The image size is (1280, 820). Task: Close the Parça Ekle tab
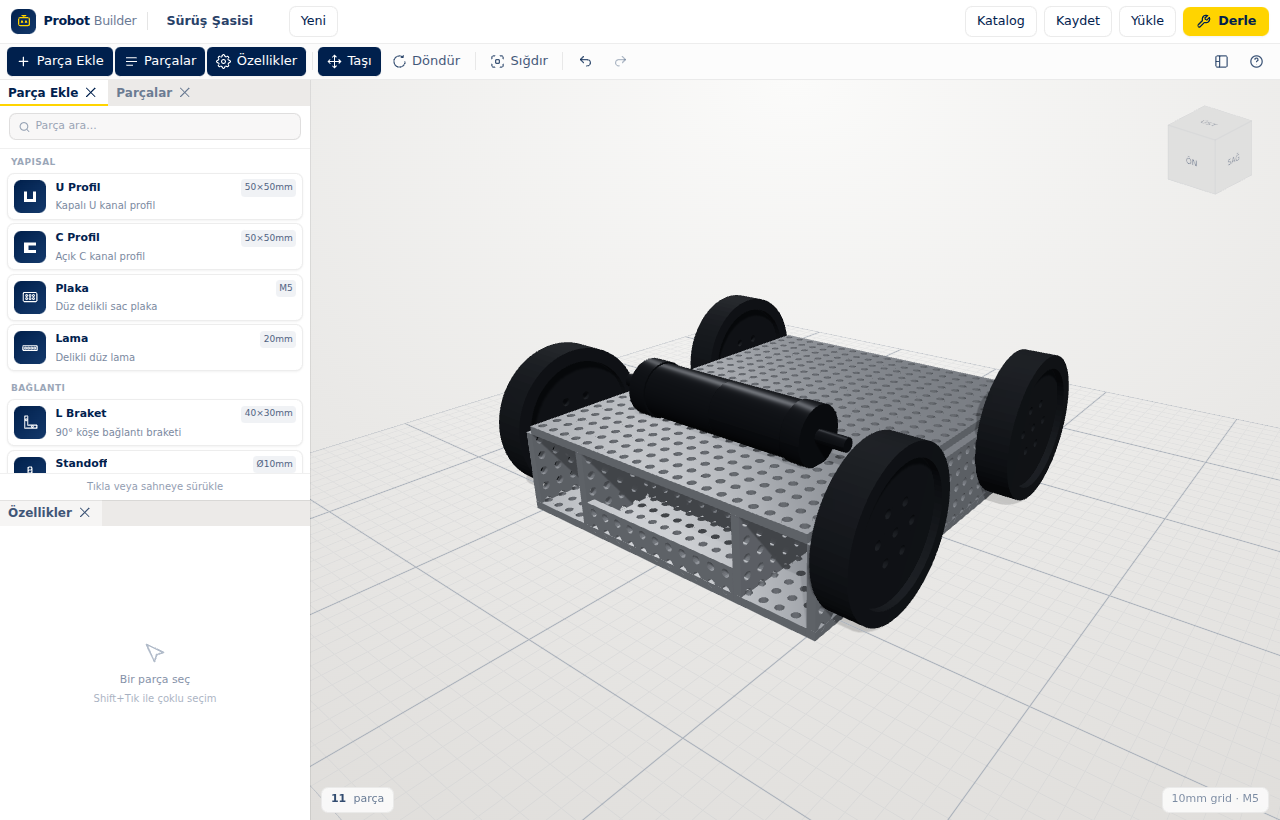click(91, 93)
